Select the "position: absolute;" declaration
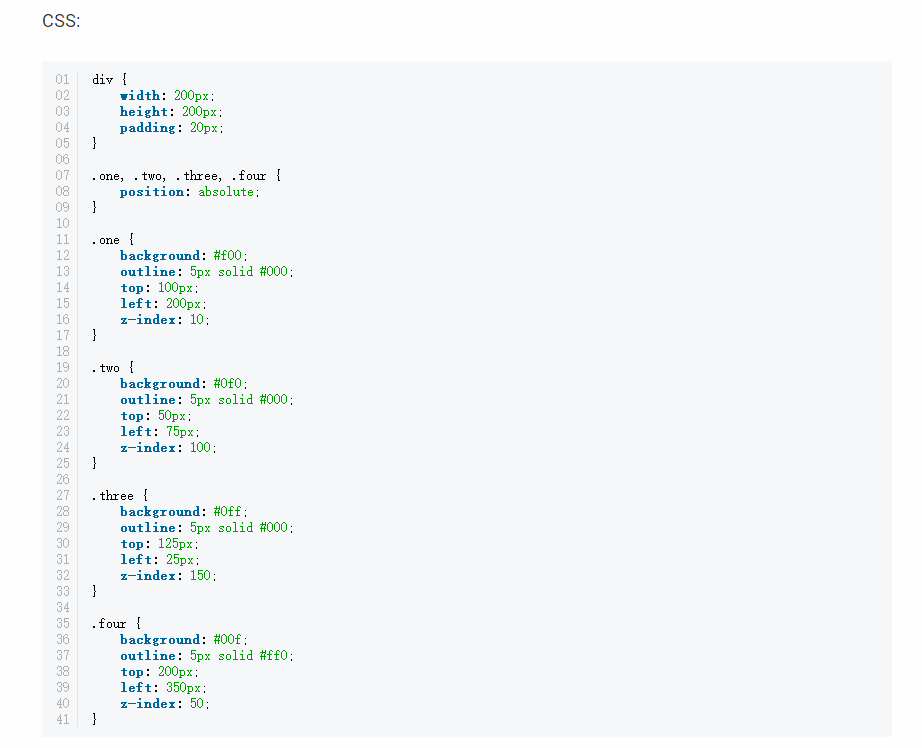Screen dimensions: 922x748 [x=190, y=192]
